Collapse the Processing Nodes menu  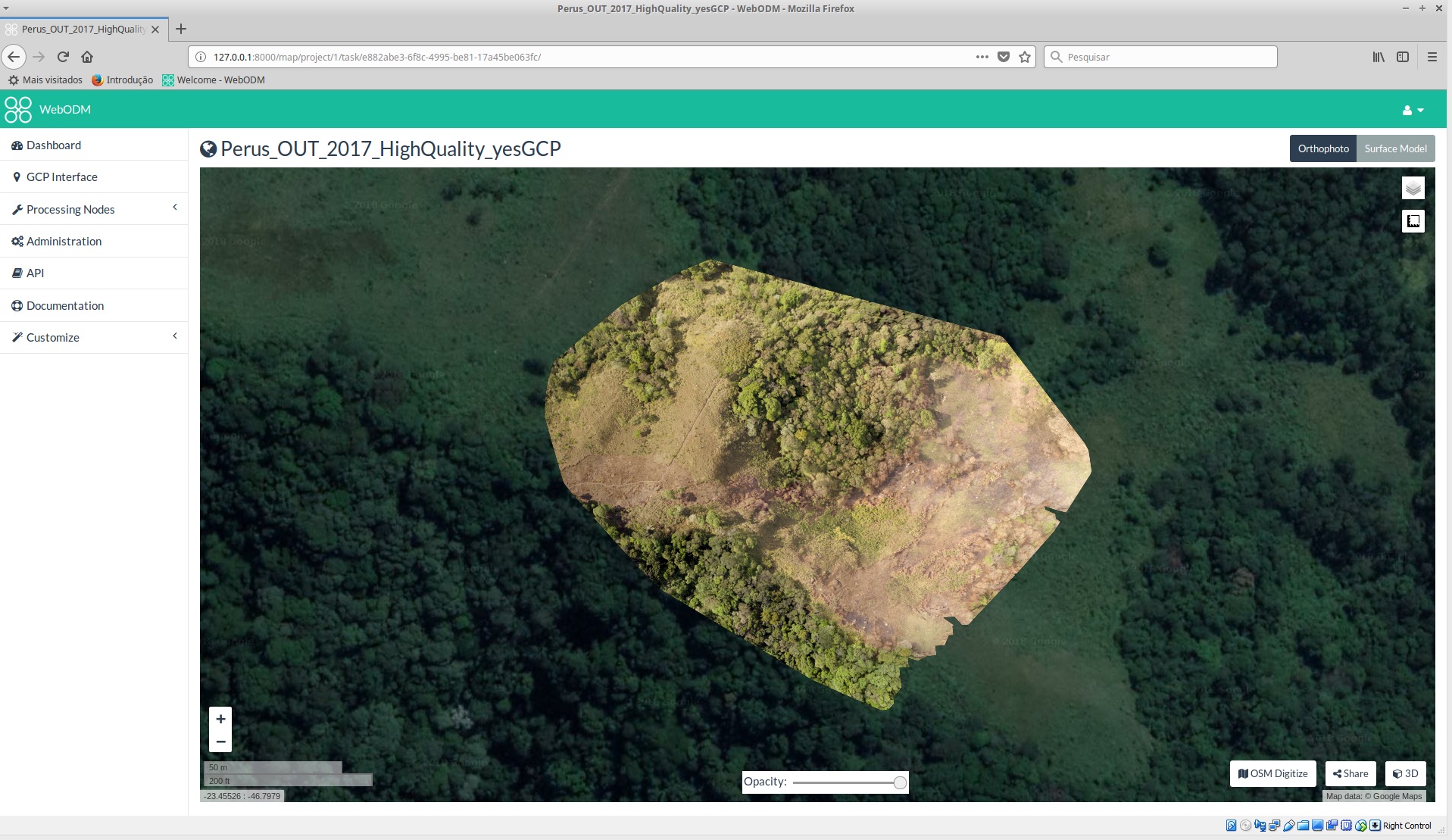tap(175, 207)
